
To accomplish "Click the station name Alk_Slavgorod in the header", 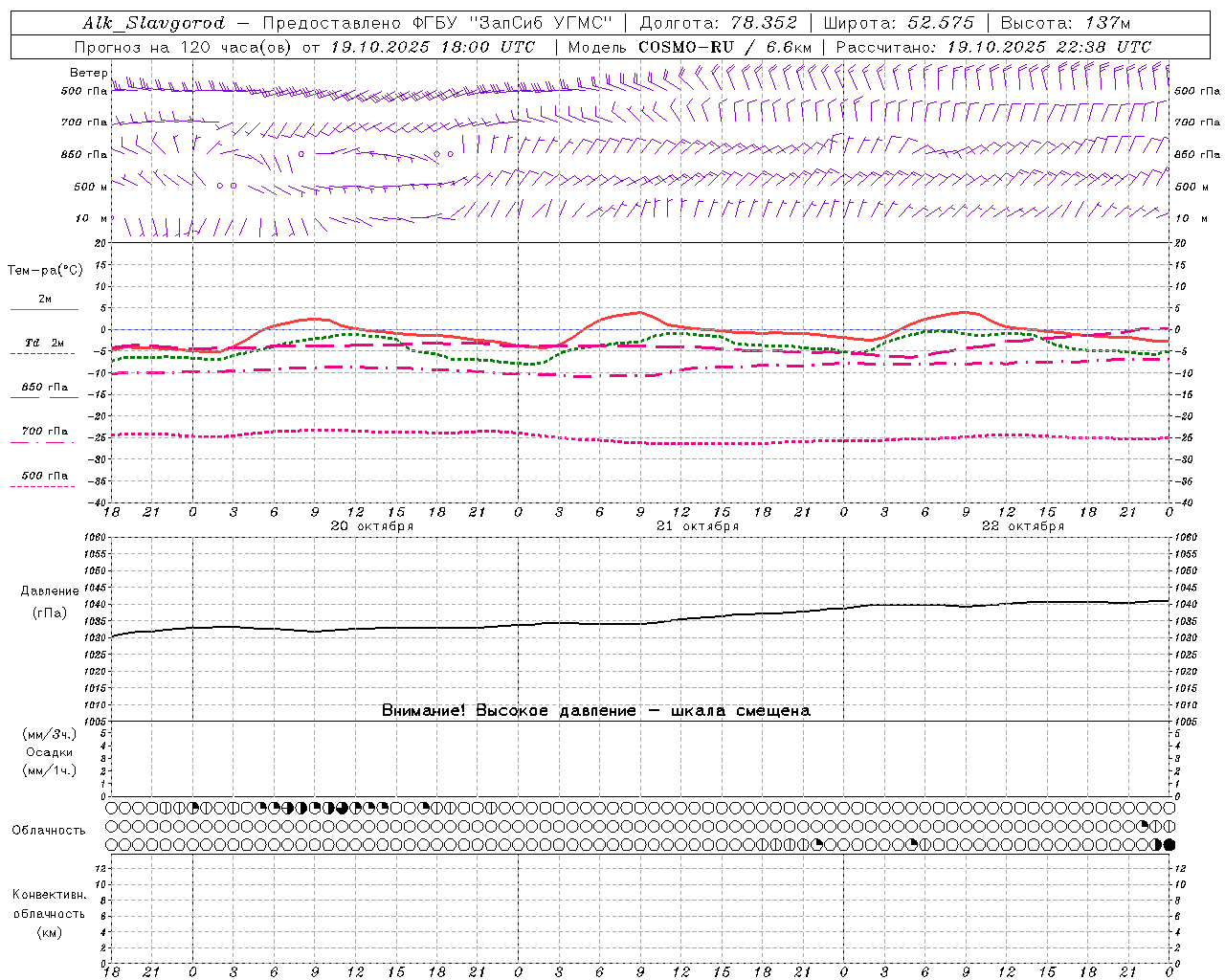I will tap(154, 24).
